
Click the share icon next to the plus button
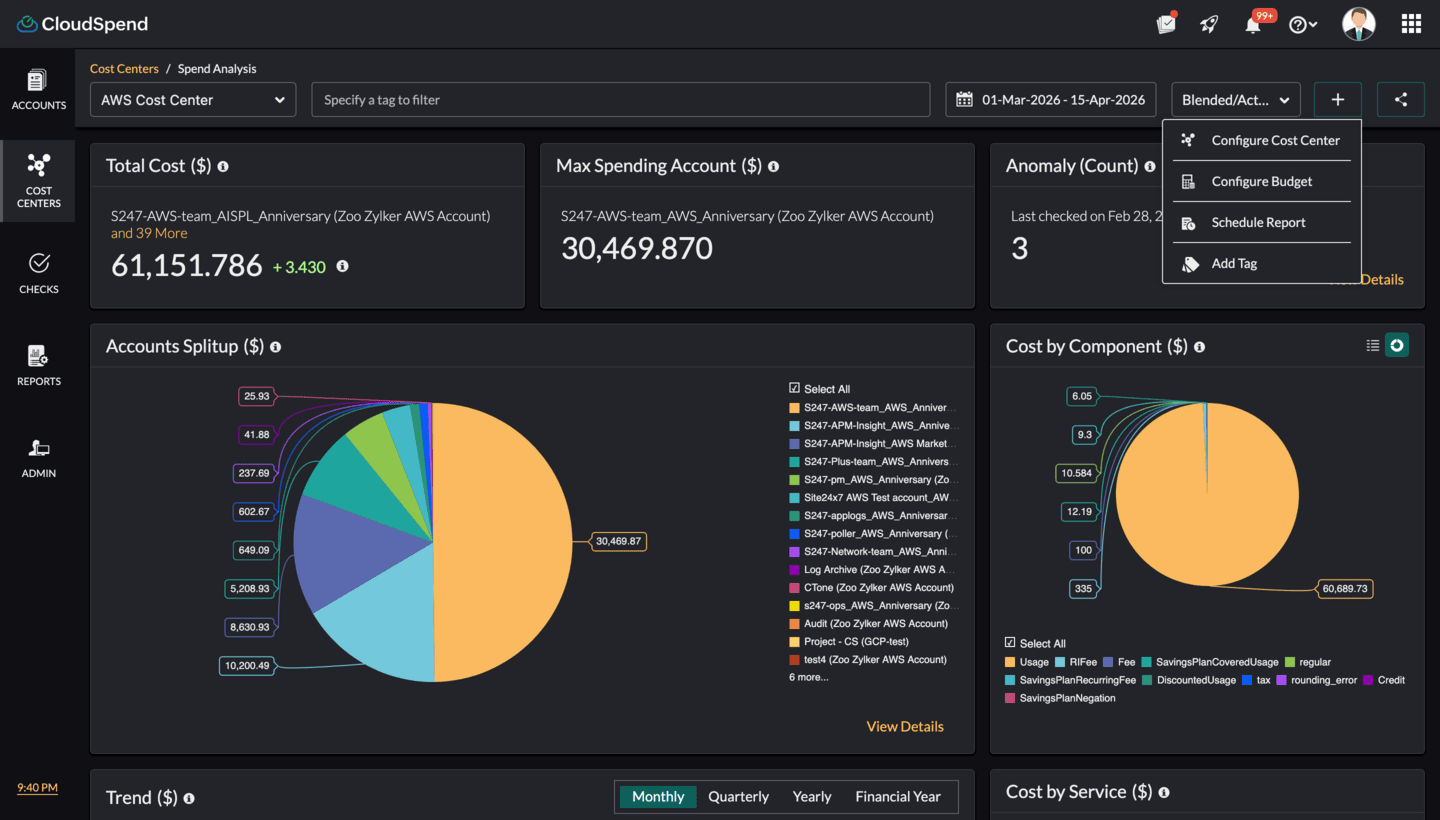click(x=1400, y=99)
